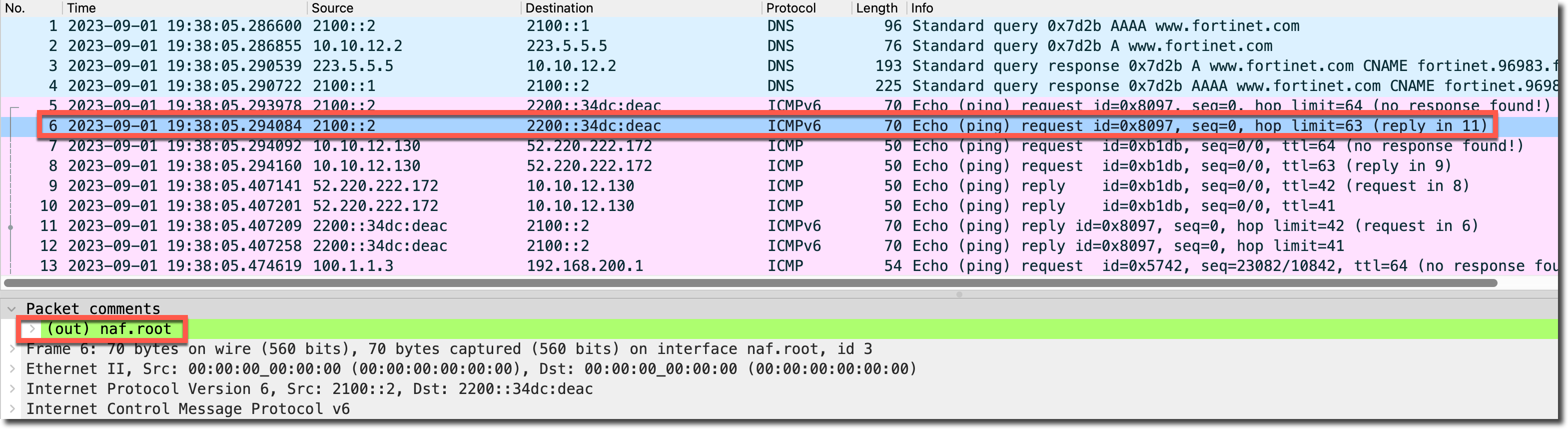
Task: Collapse the Packet comments section
Action: (x=11, y=309)
